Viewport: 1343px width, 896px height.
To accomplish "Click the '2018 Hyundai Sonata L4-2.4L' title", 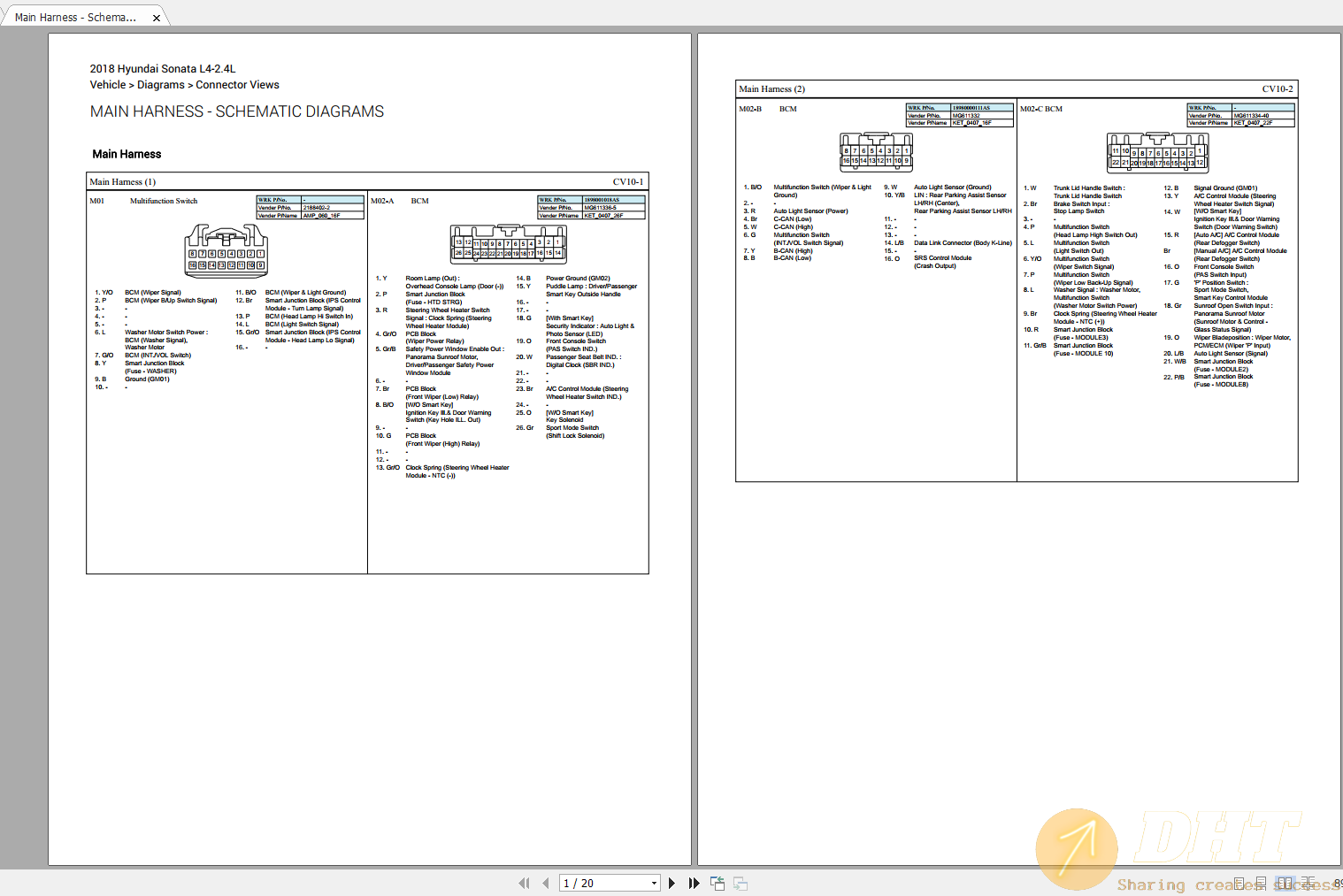I will [163, 68].
